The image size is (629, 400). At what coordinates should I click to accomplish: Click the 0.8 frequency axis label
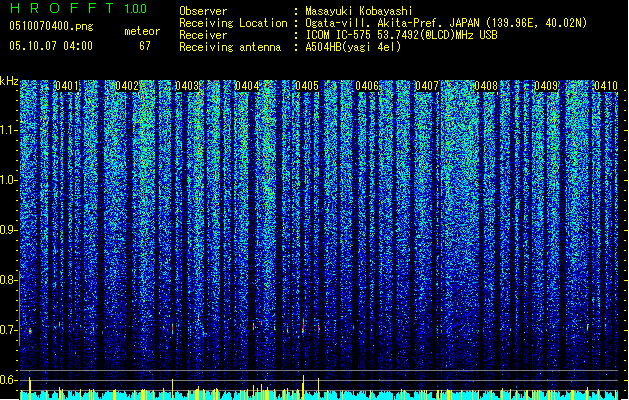(9, 280)
